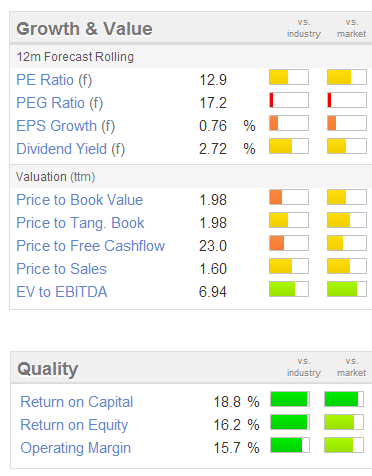The height and width of the screenshot is (476, 372).
Task: Open the Price to Sales link
Action: click(x=62, y=269)
